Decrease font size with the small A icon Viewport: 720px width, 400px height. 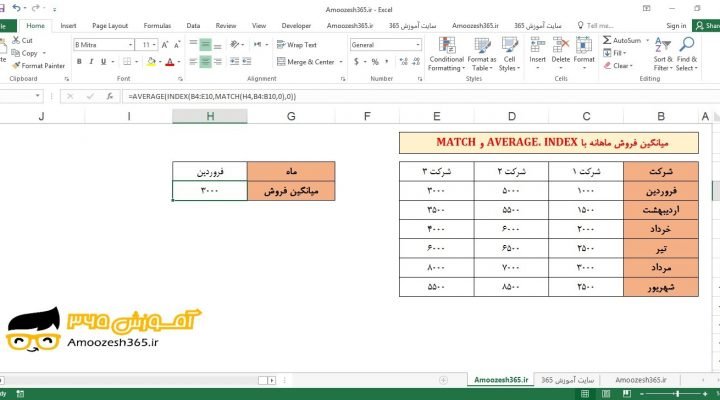[x=177, y=45]
